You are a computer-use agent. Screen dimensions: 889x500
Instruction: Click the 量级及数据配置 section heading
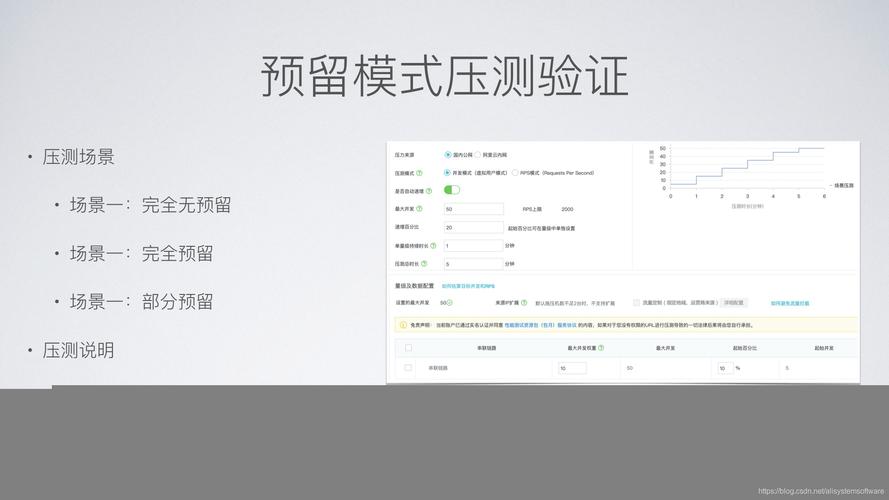click(x=414, y=286)
